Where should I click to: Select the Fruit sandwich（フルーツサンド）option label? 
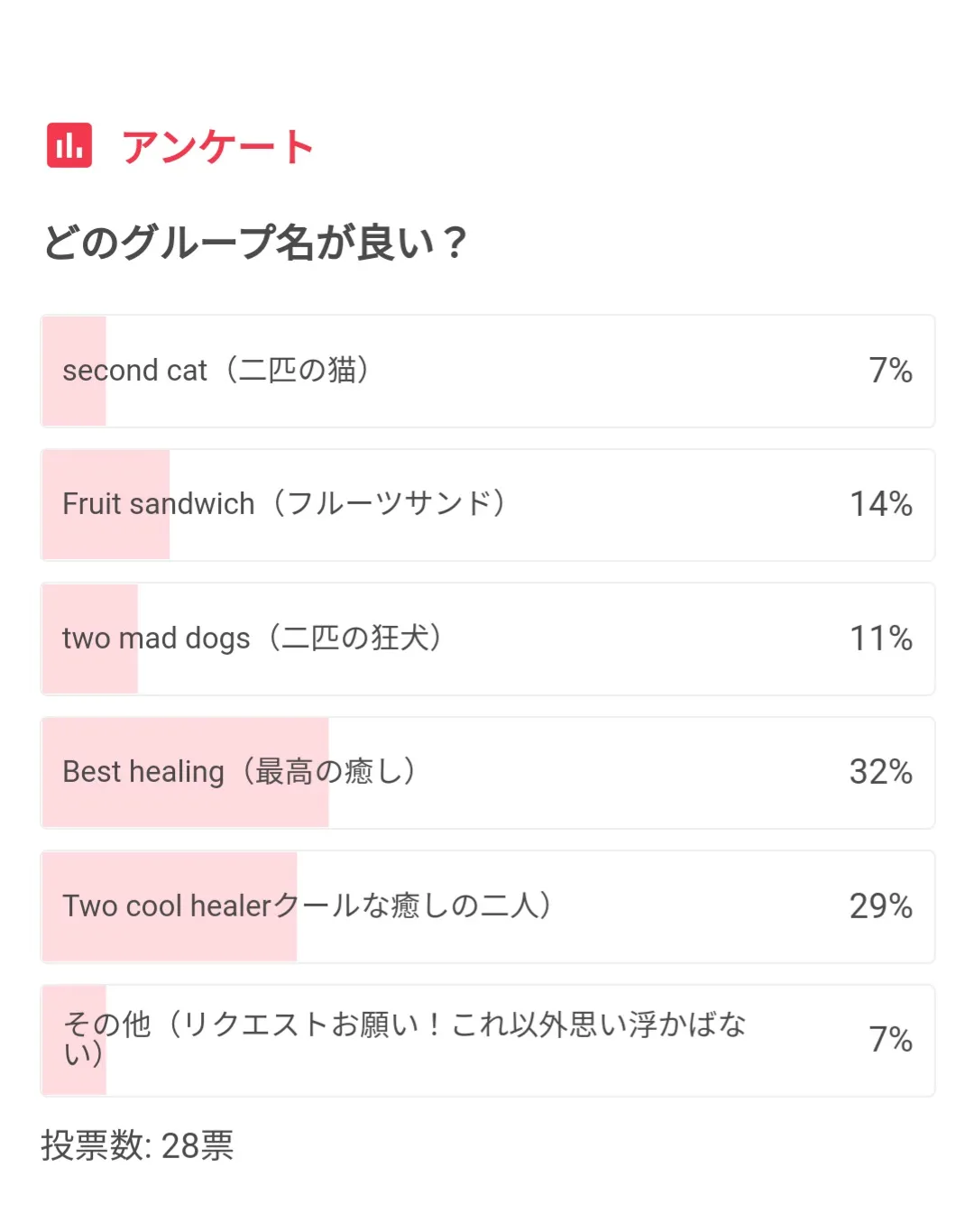coord(284,503)
